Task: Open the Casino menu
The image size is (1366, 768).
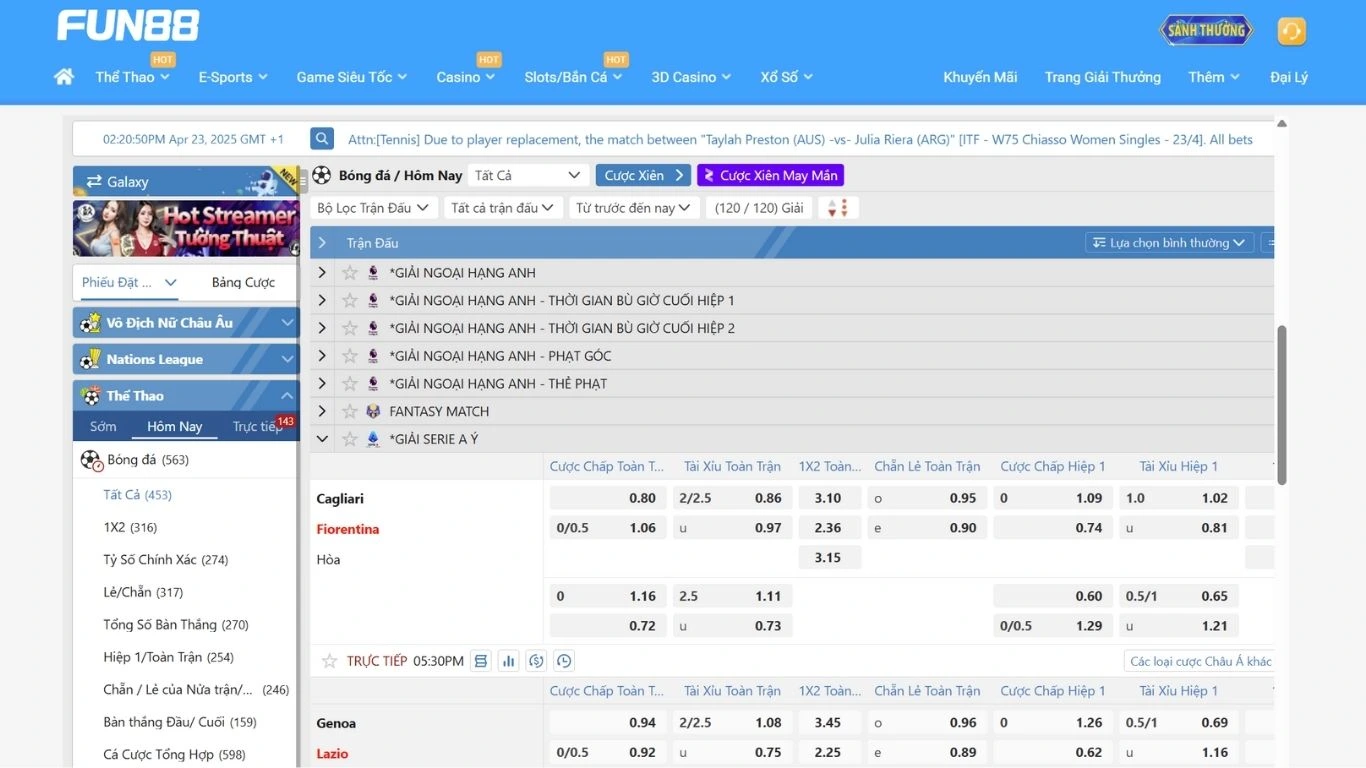Action: tap(465, 77)
